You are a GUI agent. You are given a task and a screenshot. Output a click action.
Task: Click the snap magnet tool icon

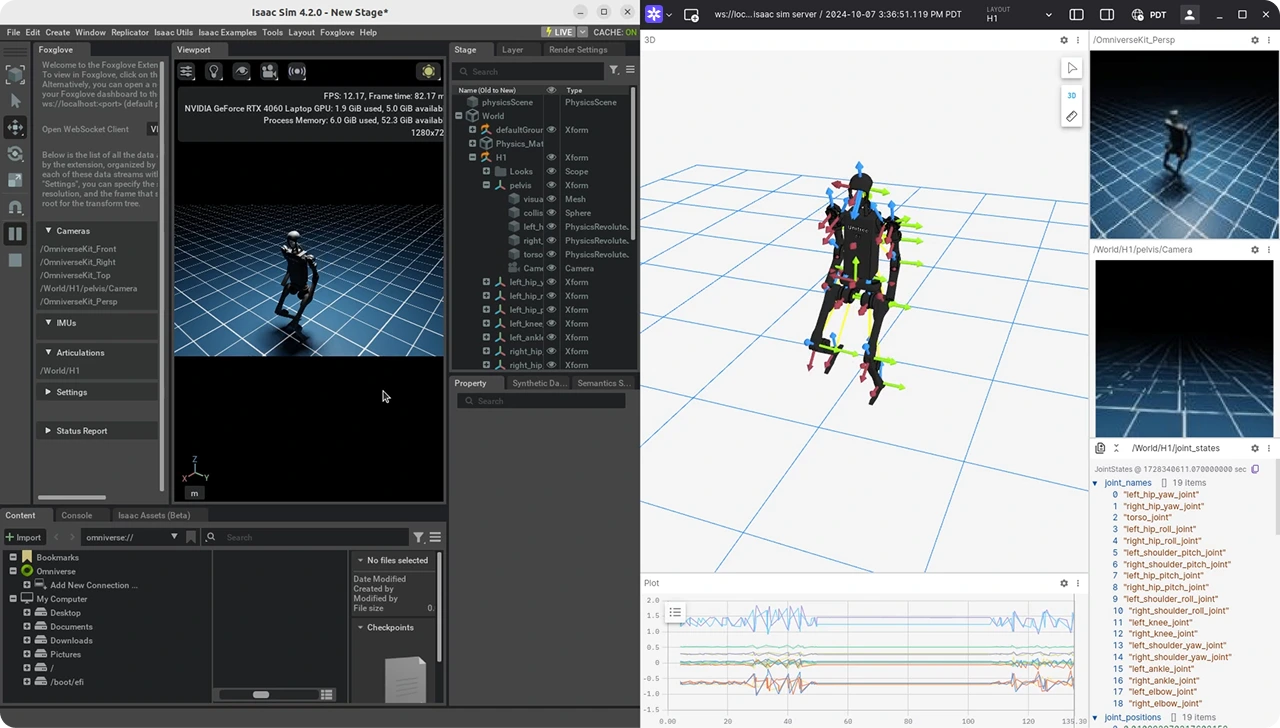point(15,207)
